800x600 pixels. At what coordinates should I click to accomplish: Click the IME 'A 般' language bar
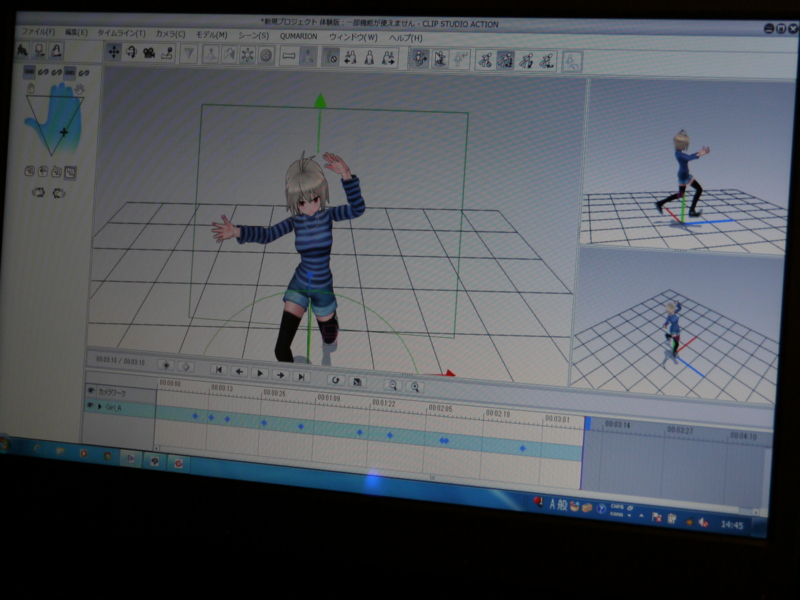[x=558, y=505]
